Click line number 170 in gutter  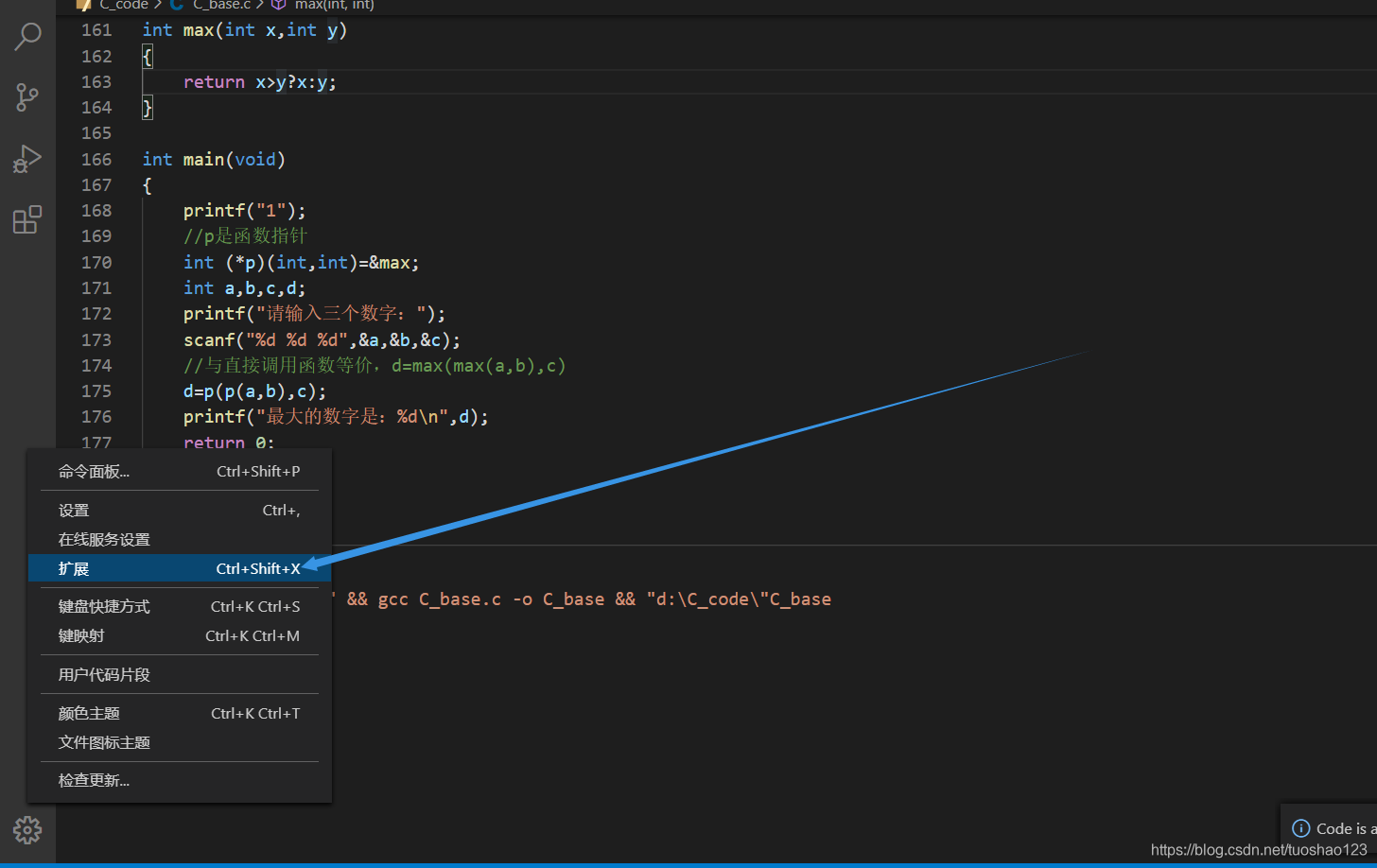point(96,262)
